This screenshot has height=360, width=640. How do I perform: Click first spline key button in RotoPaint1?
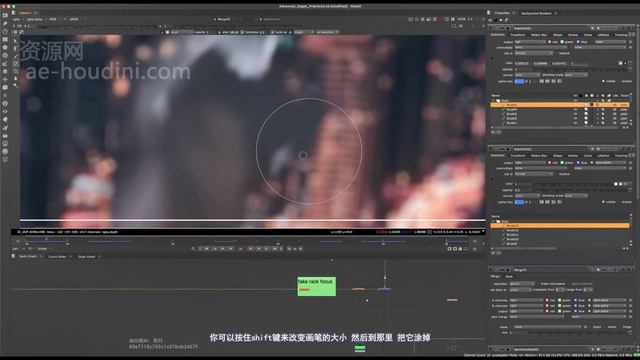[x=542, y=81]
